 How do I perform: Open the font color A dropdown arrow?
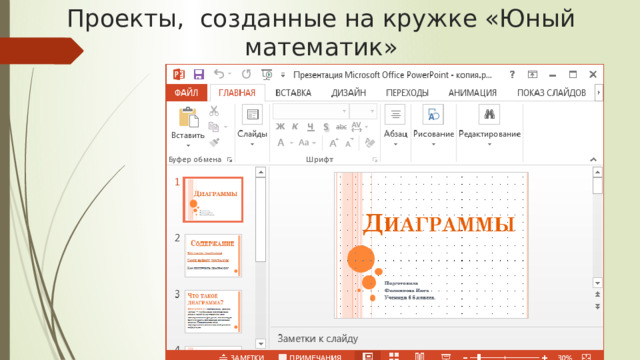click(291, 143)
